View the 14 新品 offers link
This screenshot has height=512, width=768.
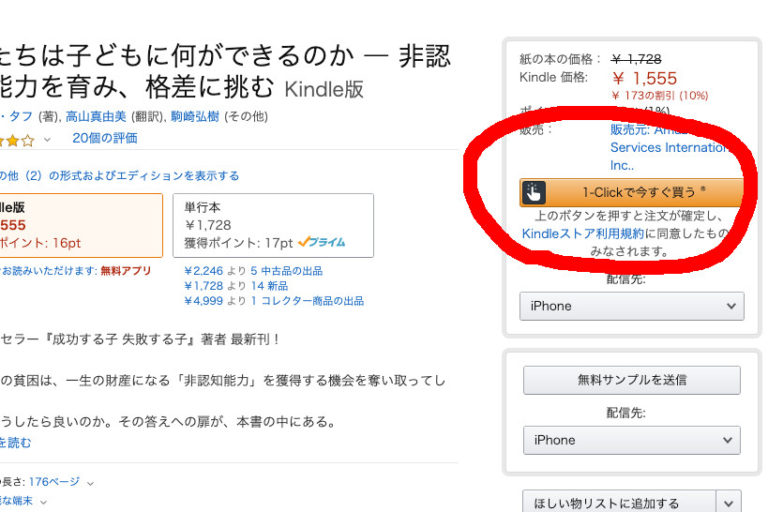click(x=270, y=286)
